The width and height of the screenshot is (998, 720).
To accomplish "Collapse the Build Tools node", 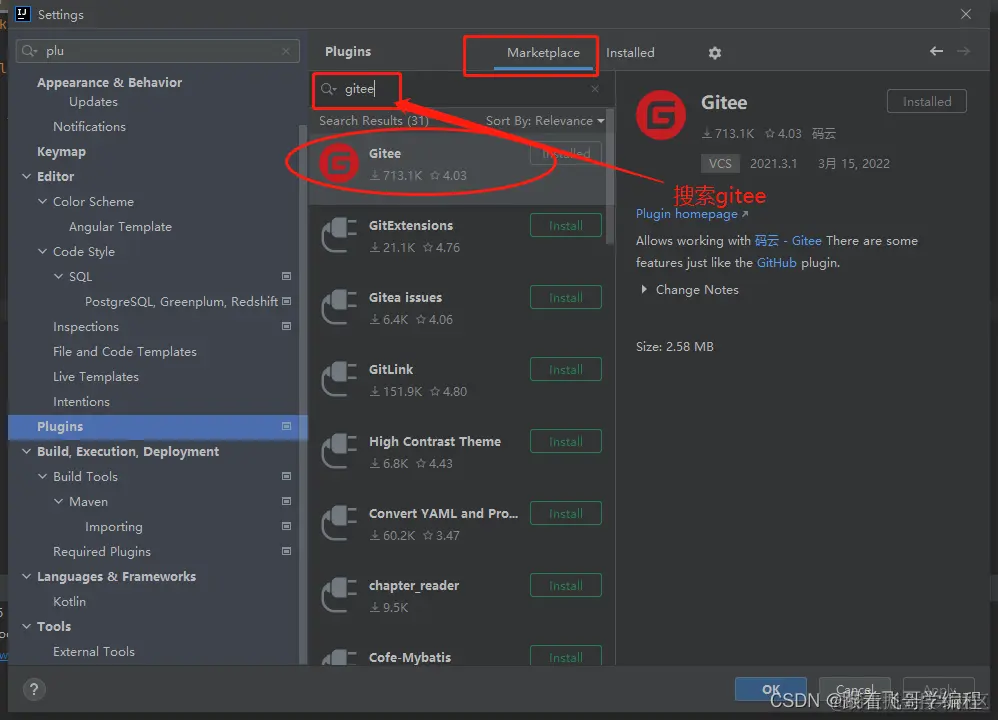I will [x=42, y=476].
